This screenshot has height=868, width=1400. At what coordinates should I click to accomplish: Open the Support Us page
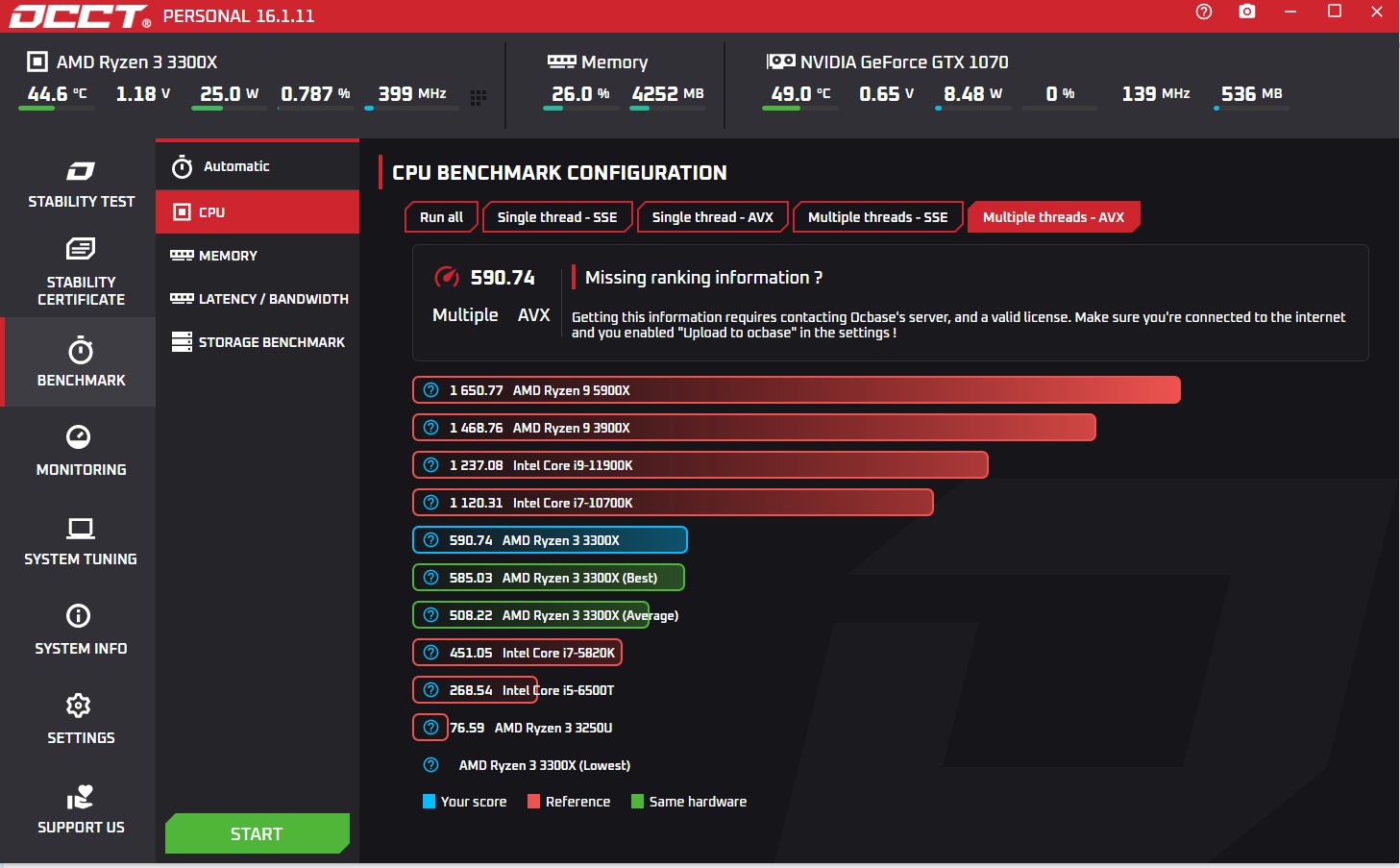pyautogui.click(x=81, y=809)
